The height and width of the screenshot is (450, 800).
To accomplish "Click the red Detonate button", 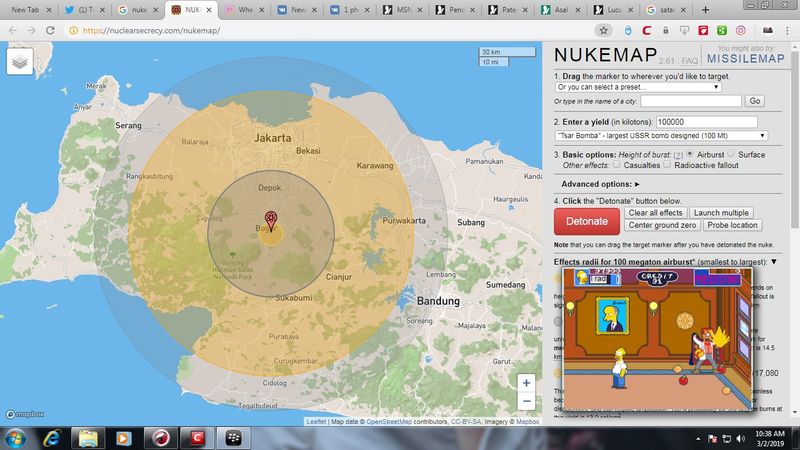I will point(587,221).
